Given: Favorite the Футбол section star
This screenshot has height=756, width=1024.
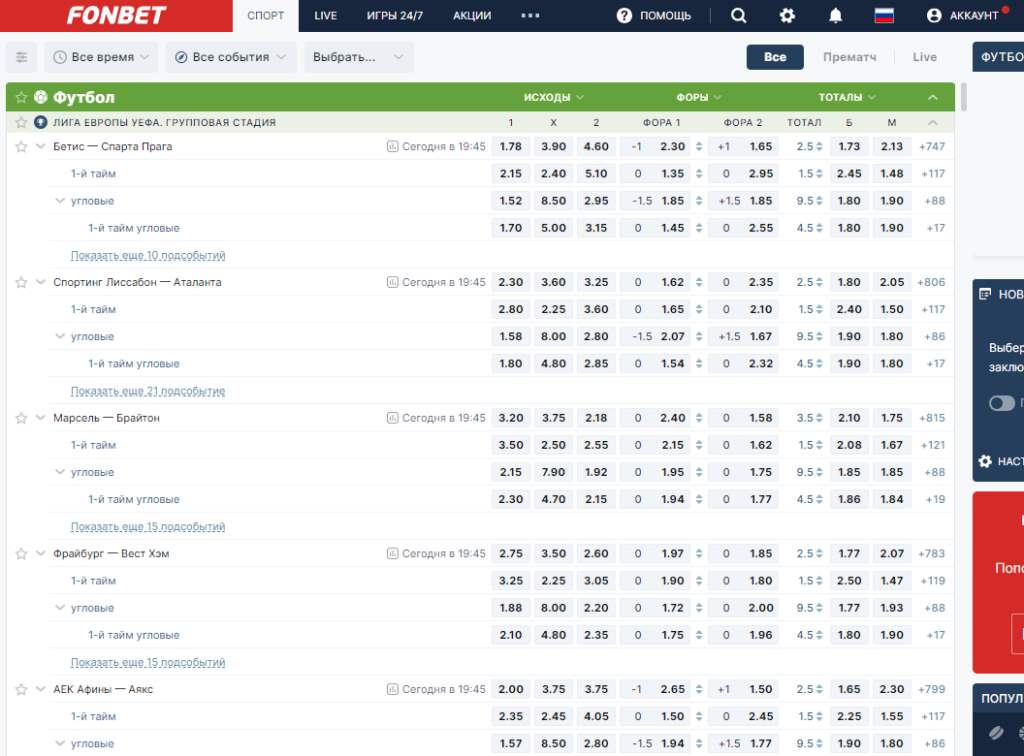Looking at the screenshot, I should coord(21,97).
